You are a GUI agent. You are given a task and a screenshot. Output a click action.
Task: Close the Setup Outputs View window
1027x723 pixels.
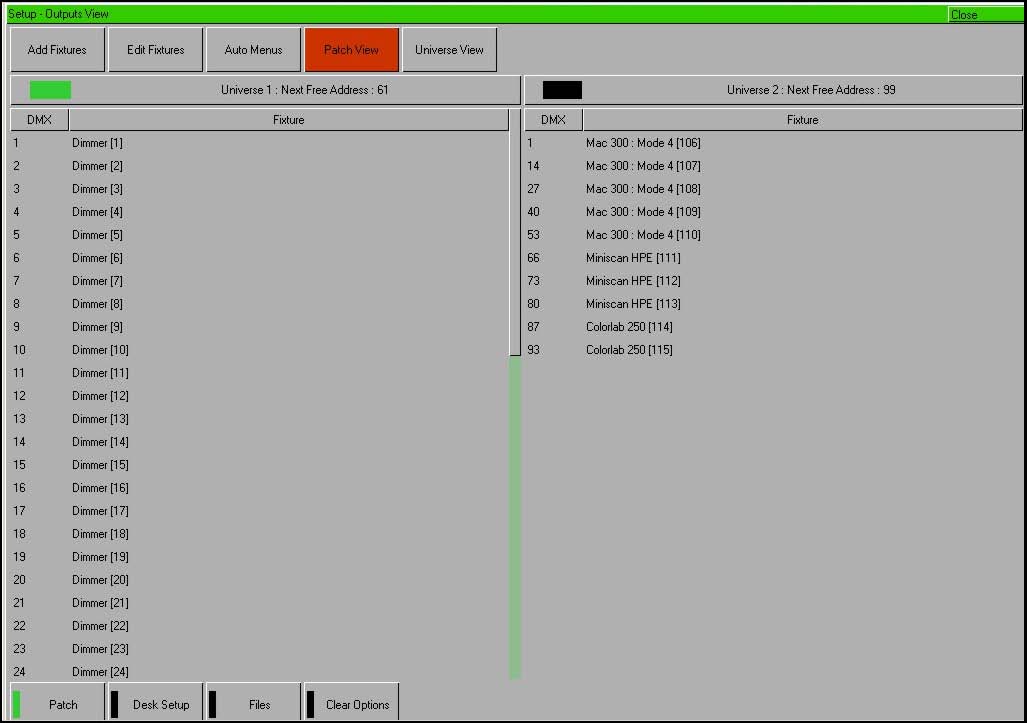(985, 14)
